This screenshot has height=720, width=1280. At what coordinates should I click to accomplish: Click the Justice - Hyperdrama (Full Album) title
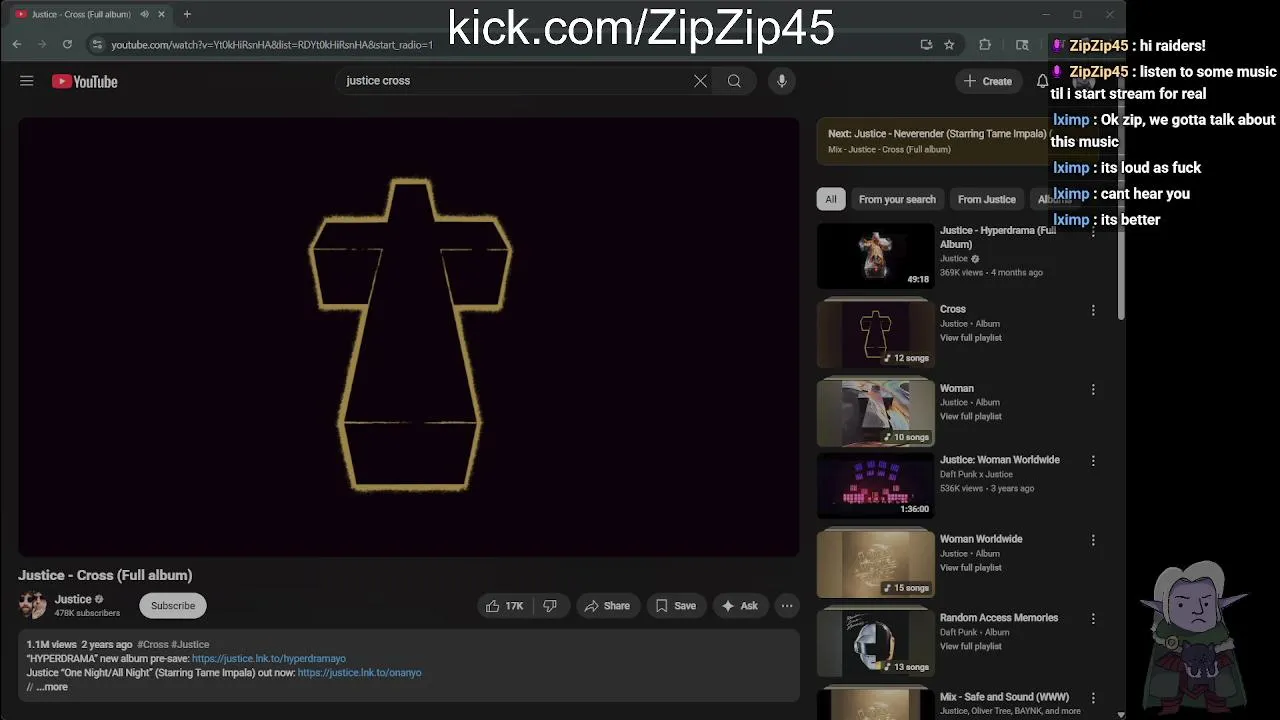(x=998, y=237)
